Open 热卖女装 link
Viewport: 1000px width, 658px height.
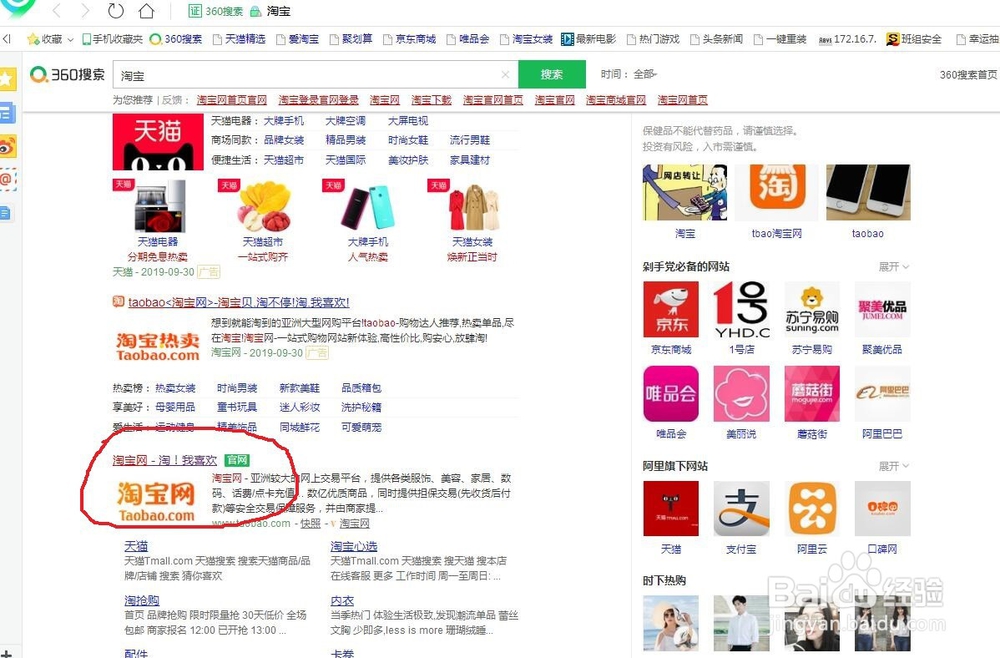tap(175, 388)
